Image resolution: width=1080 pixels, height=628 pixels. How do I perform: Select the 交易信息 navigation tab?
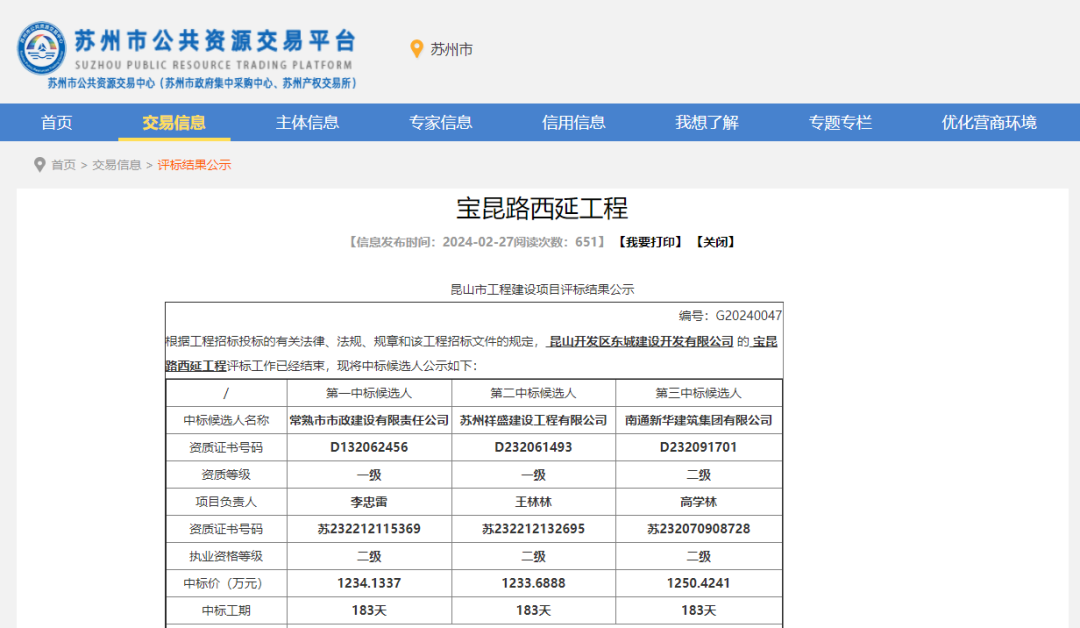174,122
